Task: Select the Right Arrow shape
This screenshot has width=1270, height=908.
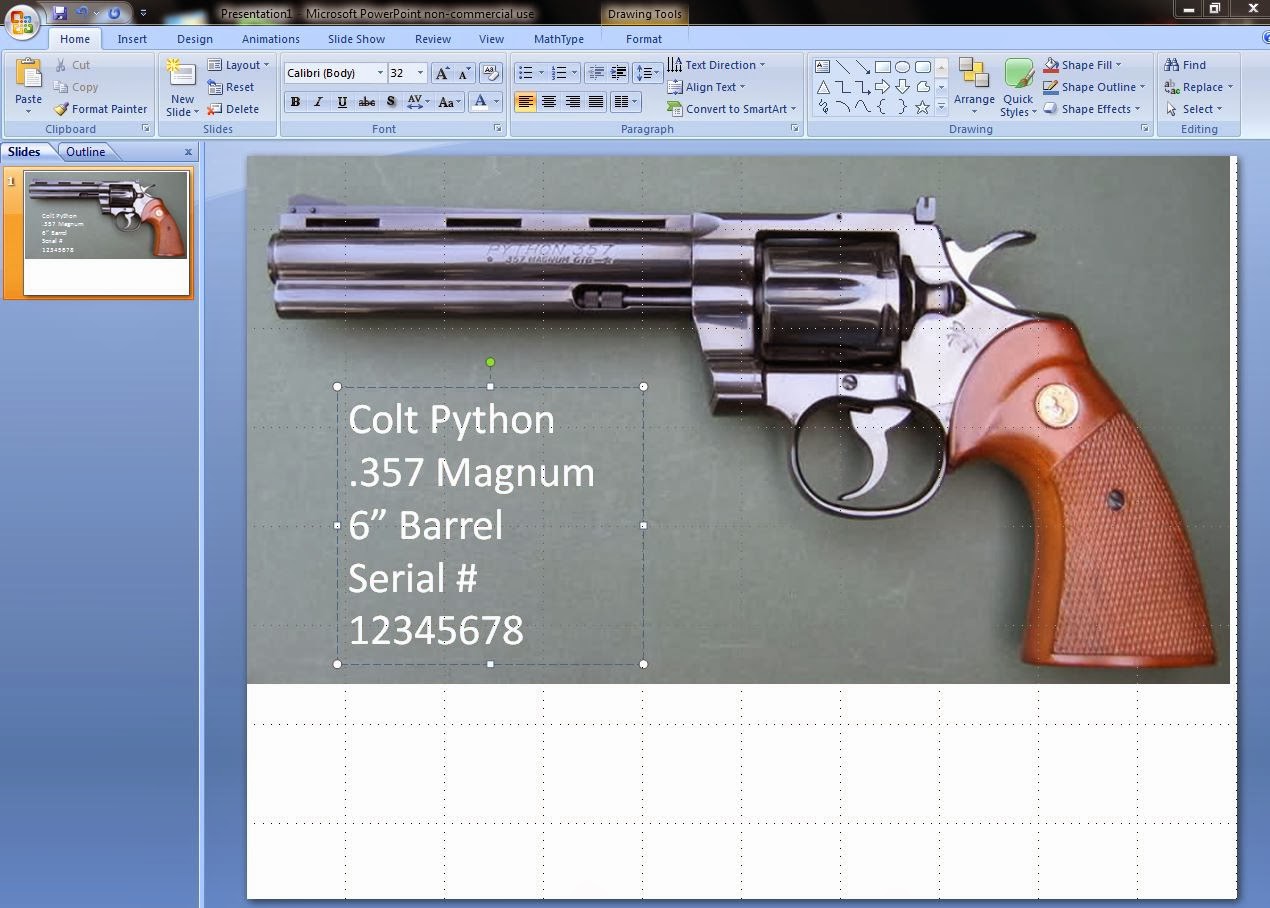Action: tap(882, 87)
